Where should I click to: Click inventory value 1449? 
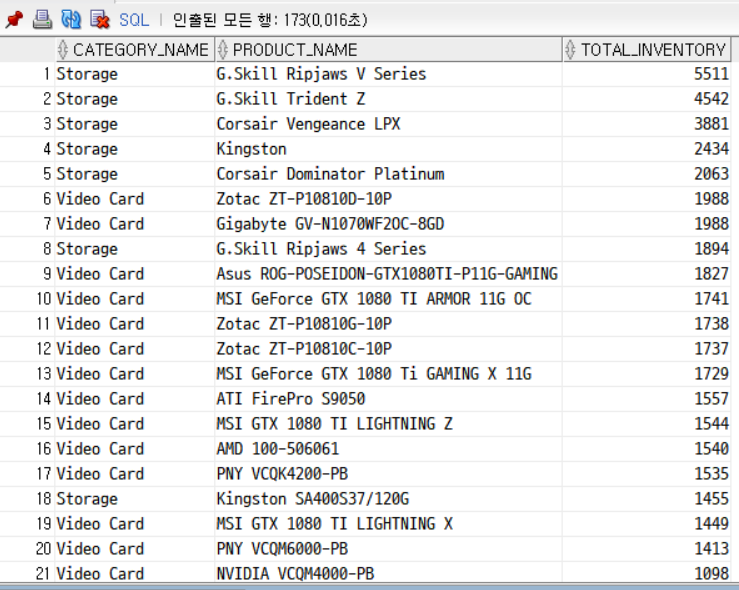pyautogui.click(x=711, y=524)
